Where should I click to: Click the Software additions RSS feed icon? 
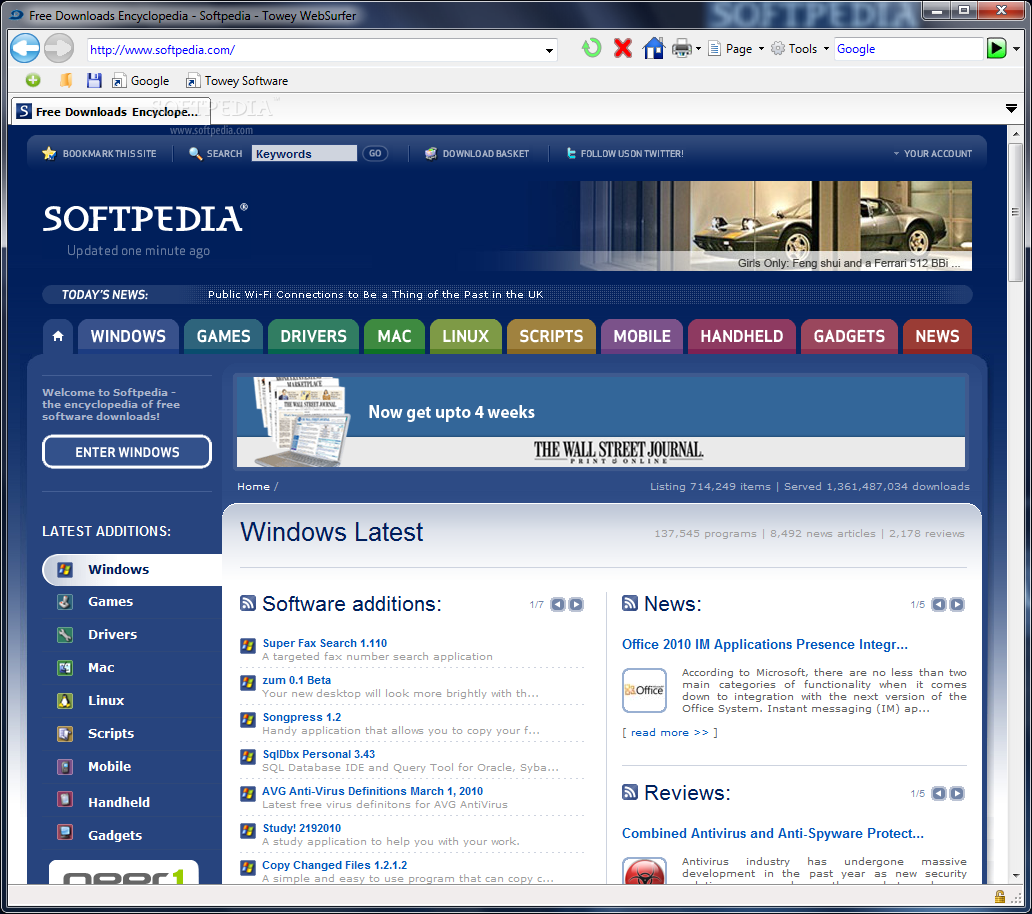[247, 603]
